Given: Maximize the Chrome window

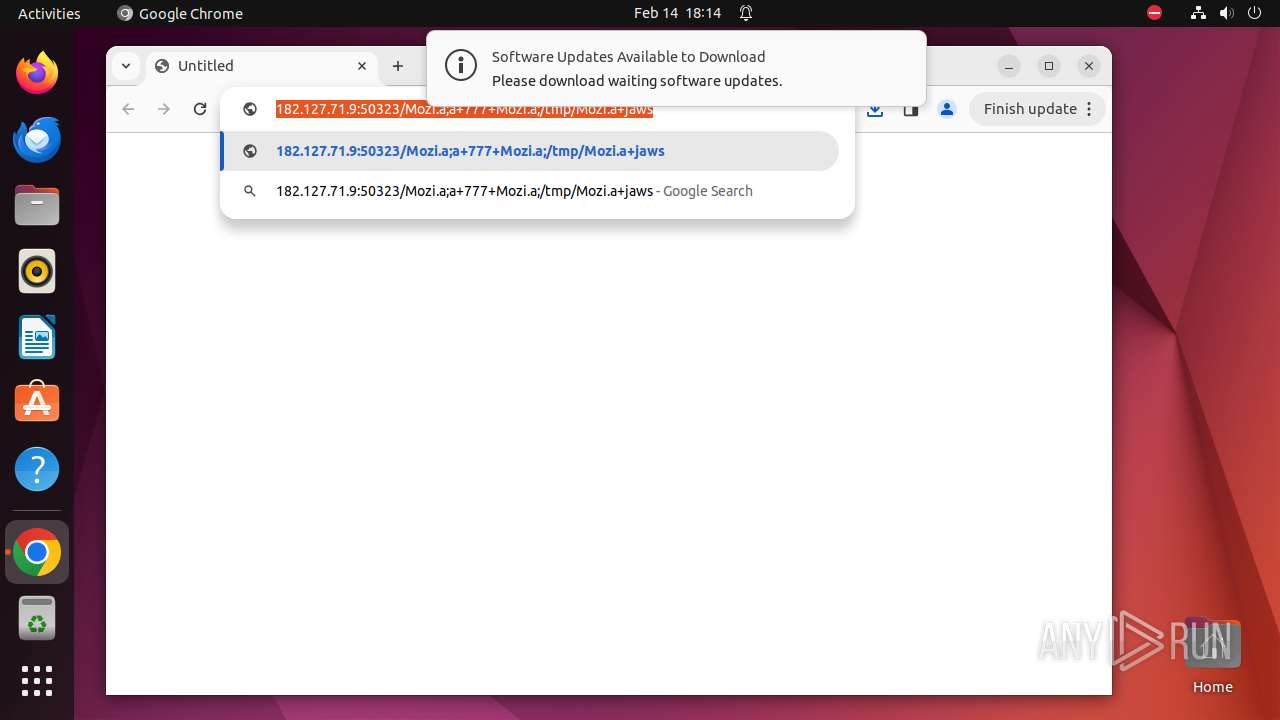Looking at the screenshot, I should pos(1049,66).
